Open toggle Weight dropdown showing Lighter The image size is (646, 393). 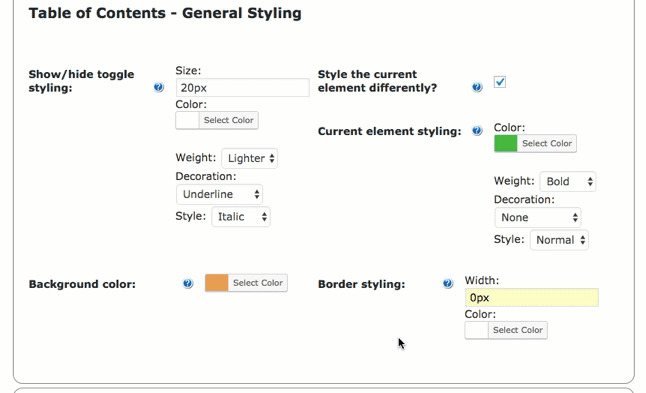249,158
